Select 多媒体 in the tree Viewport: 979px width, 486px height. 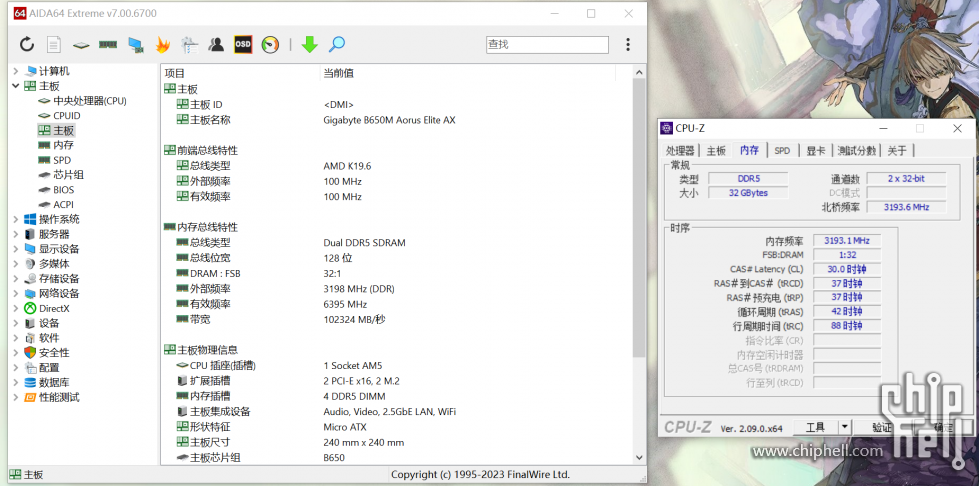pyautogui.click(x=54, y=264)
